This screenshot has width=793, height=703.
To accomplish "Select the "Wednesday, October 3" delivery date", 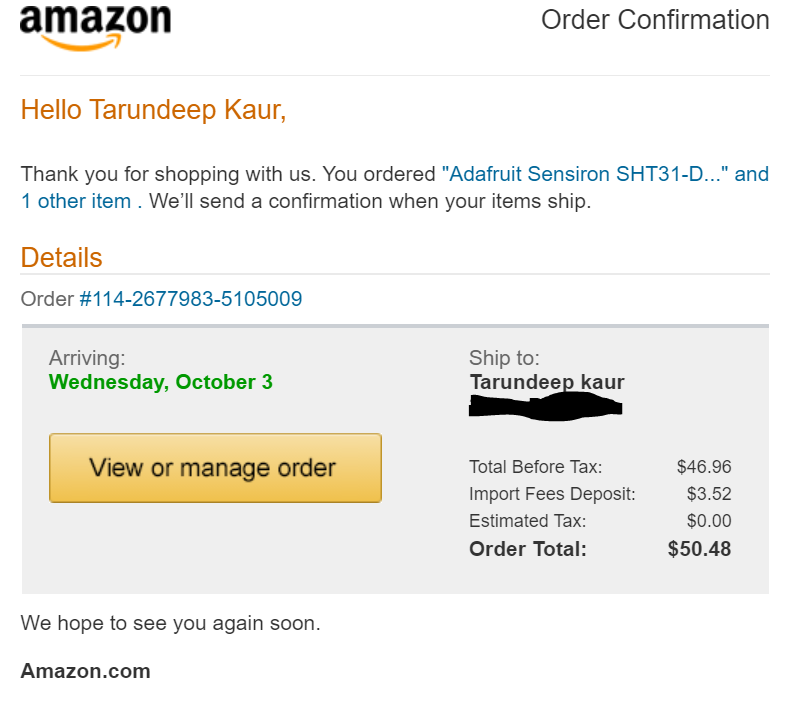I will pyautogui.click(x=160, y=382).
